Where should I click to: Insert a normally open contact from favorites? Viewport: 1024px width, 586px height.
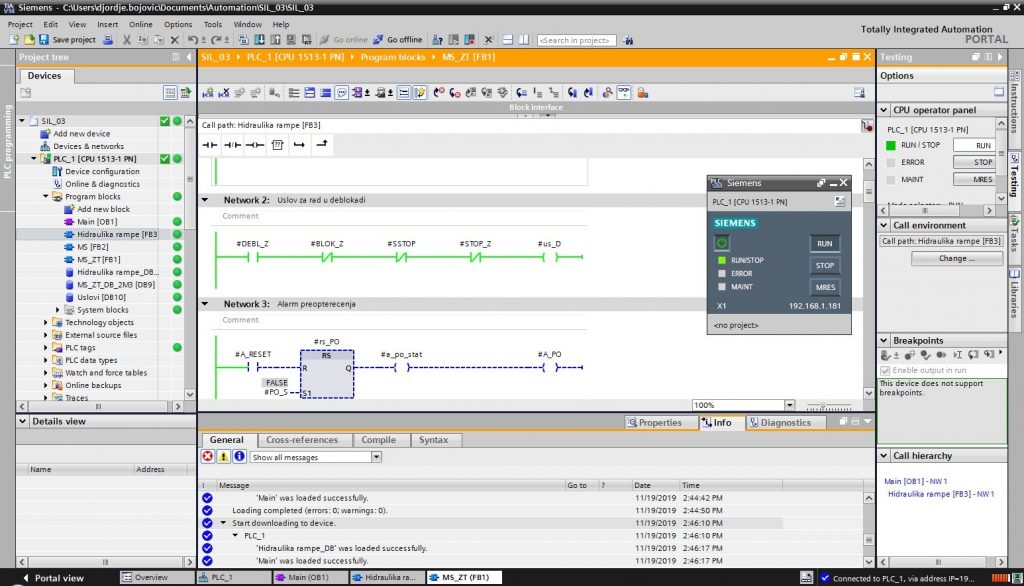tap(209, 144)
